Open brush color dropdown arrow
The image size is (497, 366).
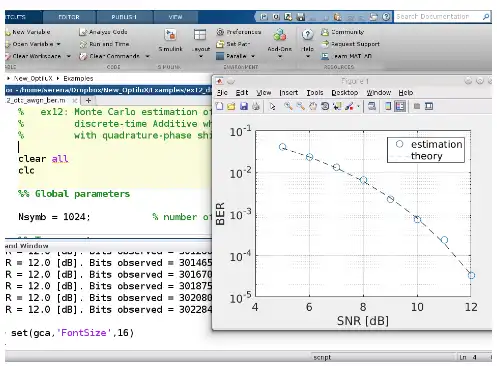(358, 107)
